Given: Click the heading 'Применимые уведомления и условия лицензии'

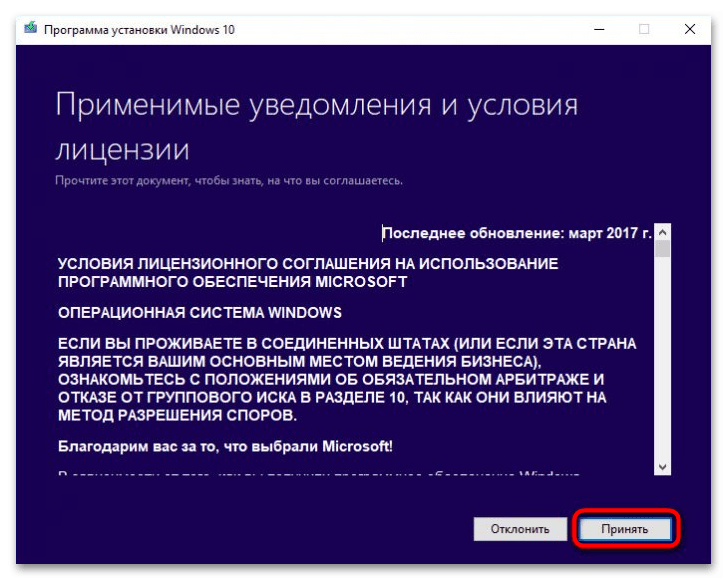Looking at the screenshot, I should 317,126.
